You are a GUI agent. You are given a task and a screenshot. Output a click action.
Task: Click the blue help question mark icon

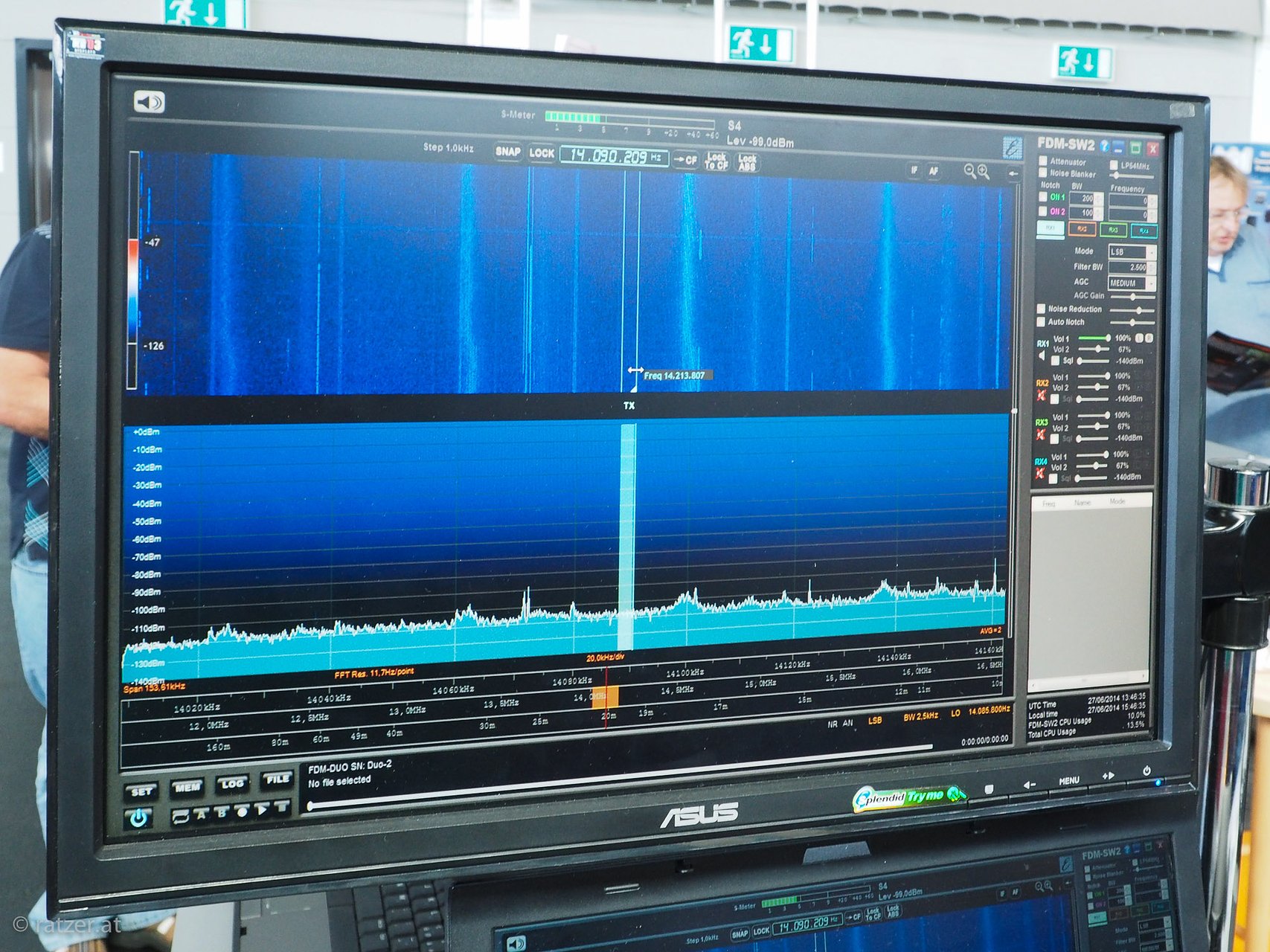click(x=1104, y=145)
